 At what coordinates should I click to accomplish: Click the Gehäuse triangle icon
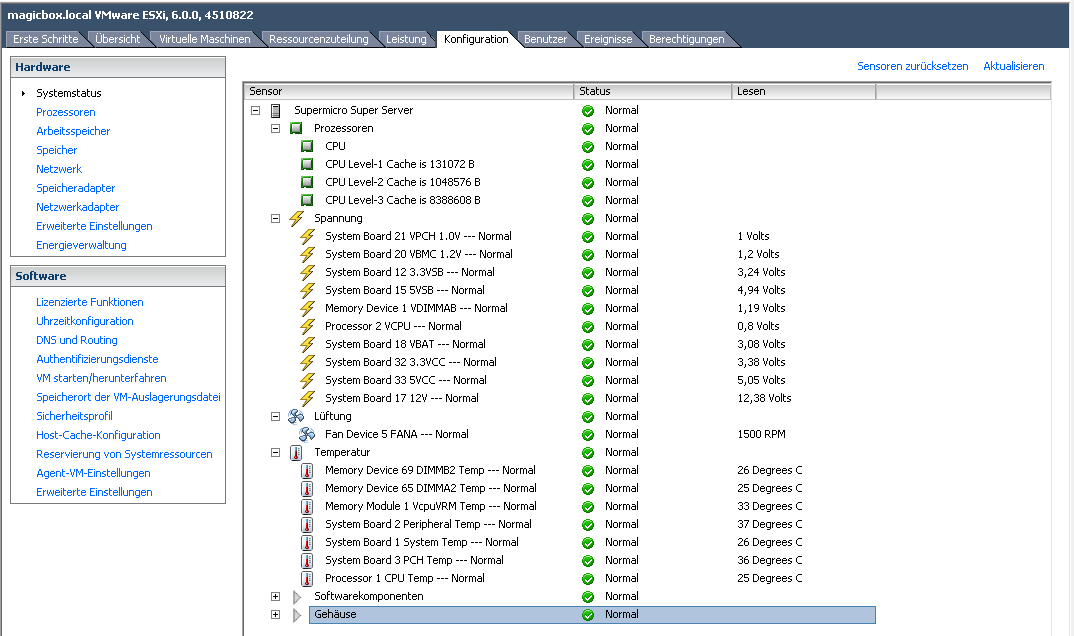pyautogui.click(x=297, y=615)
